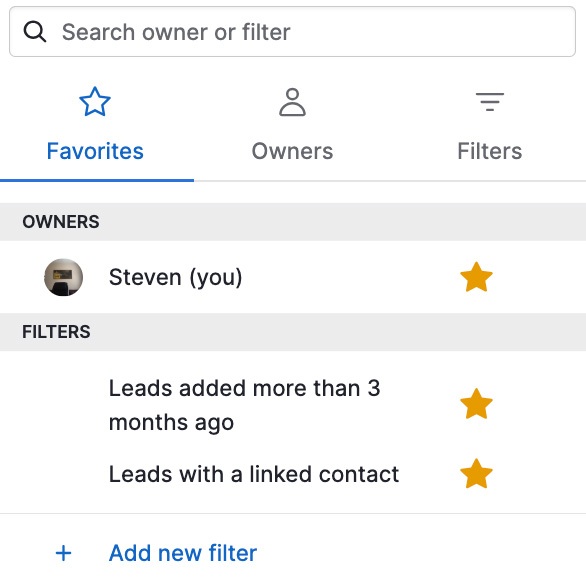Screen dimensions: 586x588
Task: Open the Owners tab label
Action: (x=292, y=151)
